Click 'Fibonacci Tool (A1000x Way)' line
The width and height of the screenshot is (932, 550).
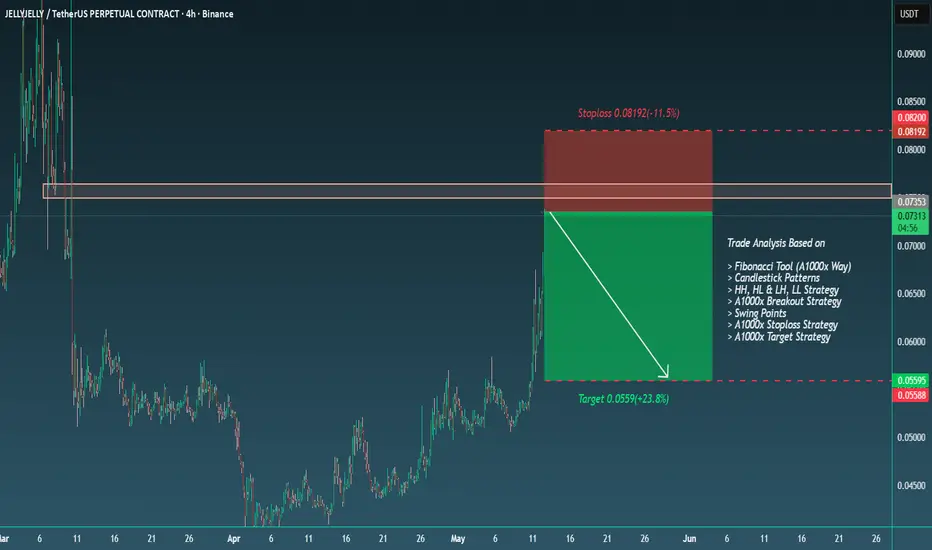click(789, 266)
